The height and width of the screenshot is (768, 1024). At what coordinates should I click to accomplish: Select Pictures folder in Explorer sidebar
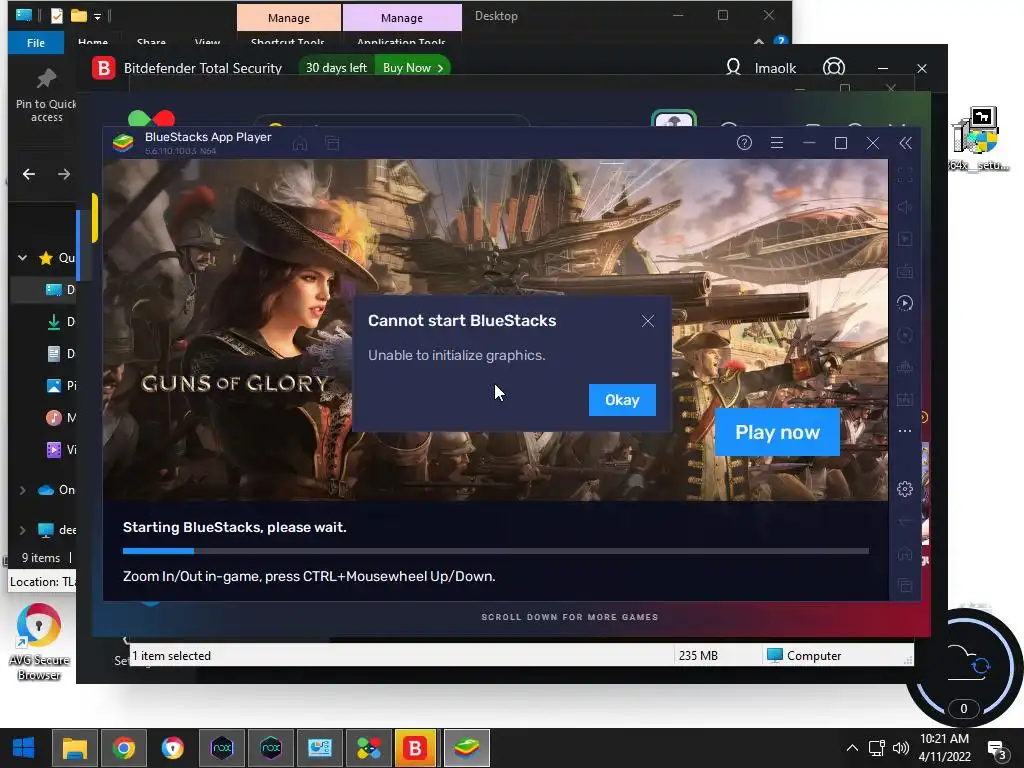coord(60,385)
